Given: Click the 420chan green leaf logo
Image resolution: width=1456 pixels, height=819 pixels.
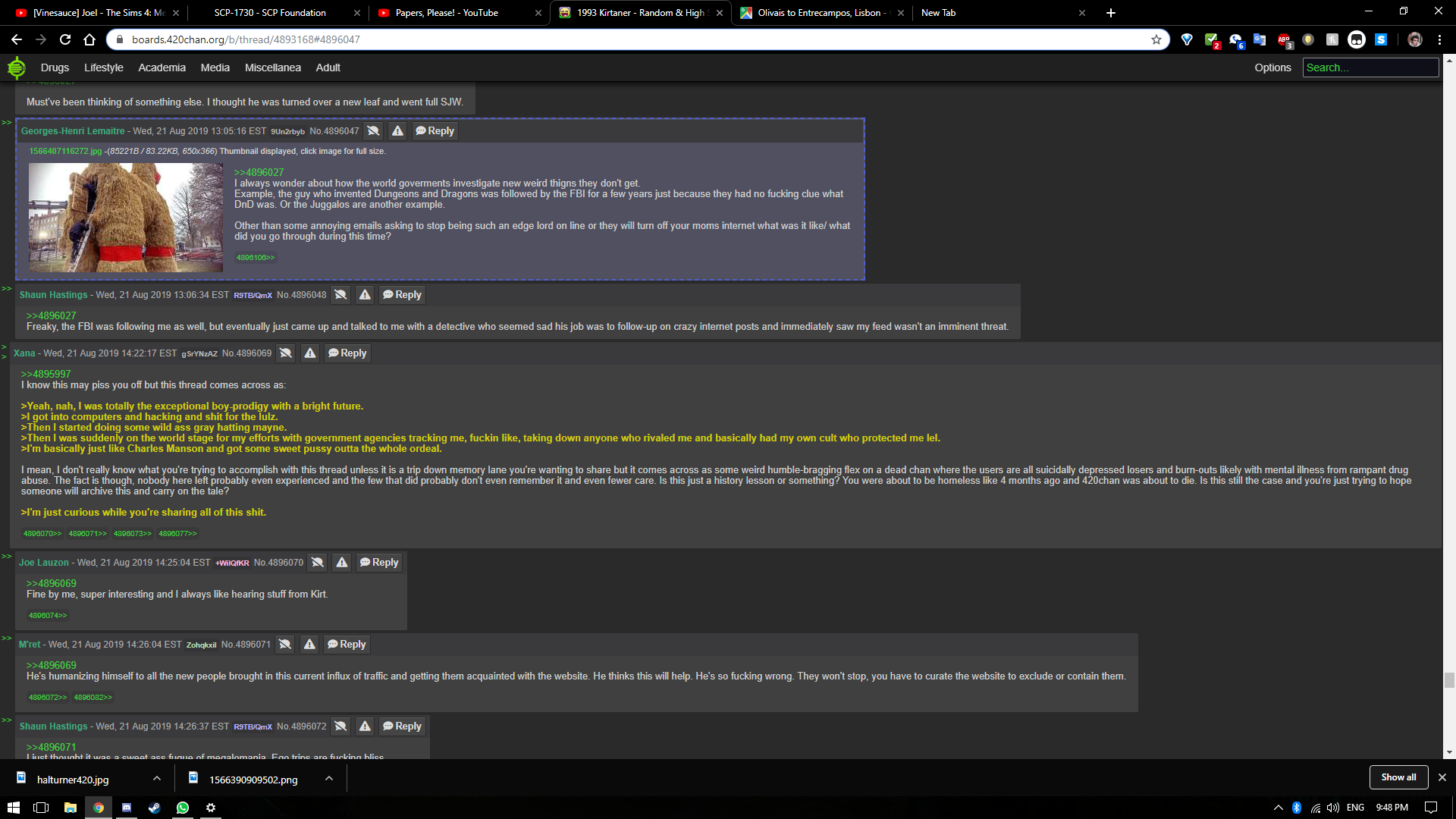Looking at the screenshot, I should [x=16, y=67].
